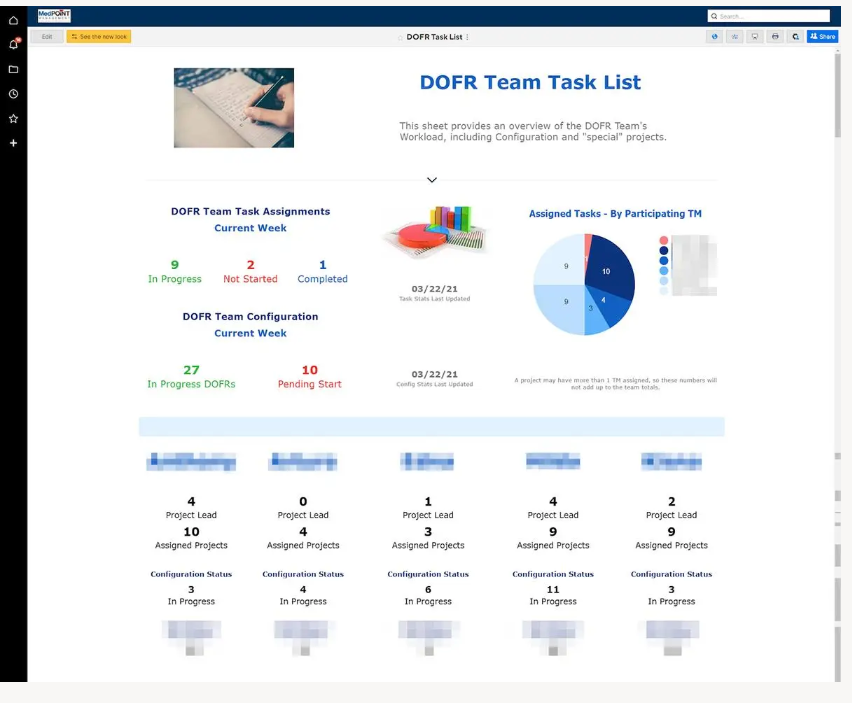
Task: Go home using the house icon
Action: [13, 20]
